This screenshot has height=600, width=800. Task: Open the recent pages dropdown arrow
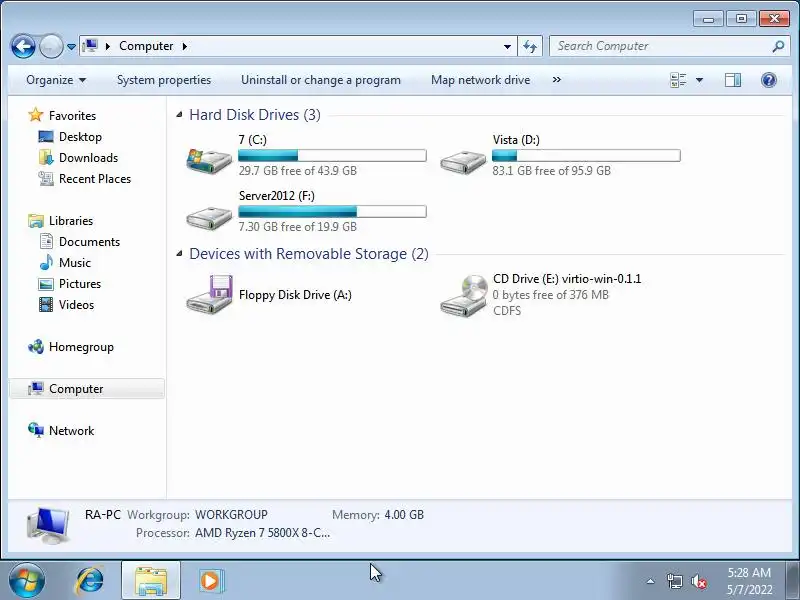pos(71,47)
